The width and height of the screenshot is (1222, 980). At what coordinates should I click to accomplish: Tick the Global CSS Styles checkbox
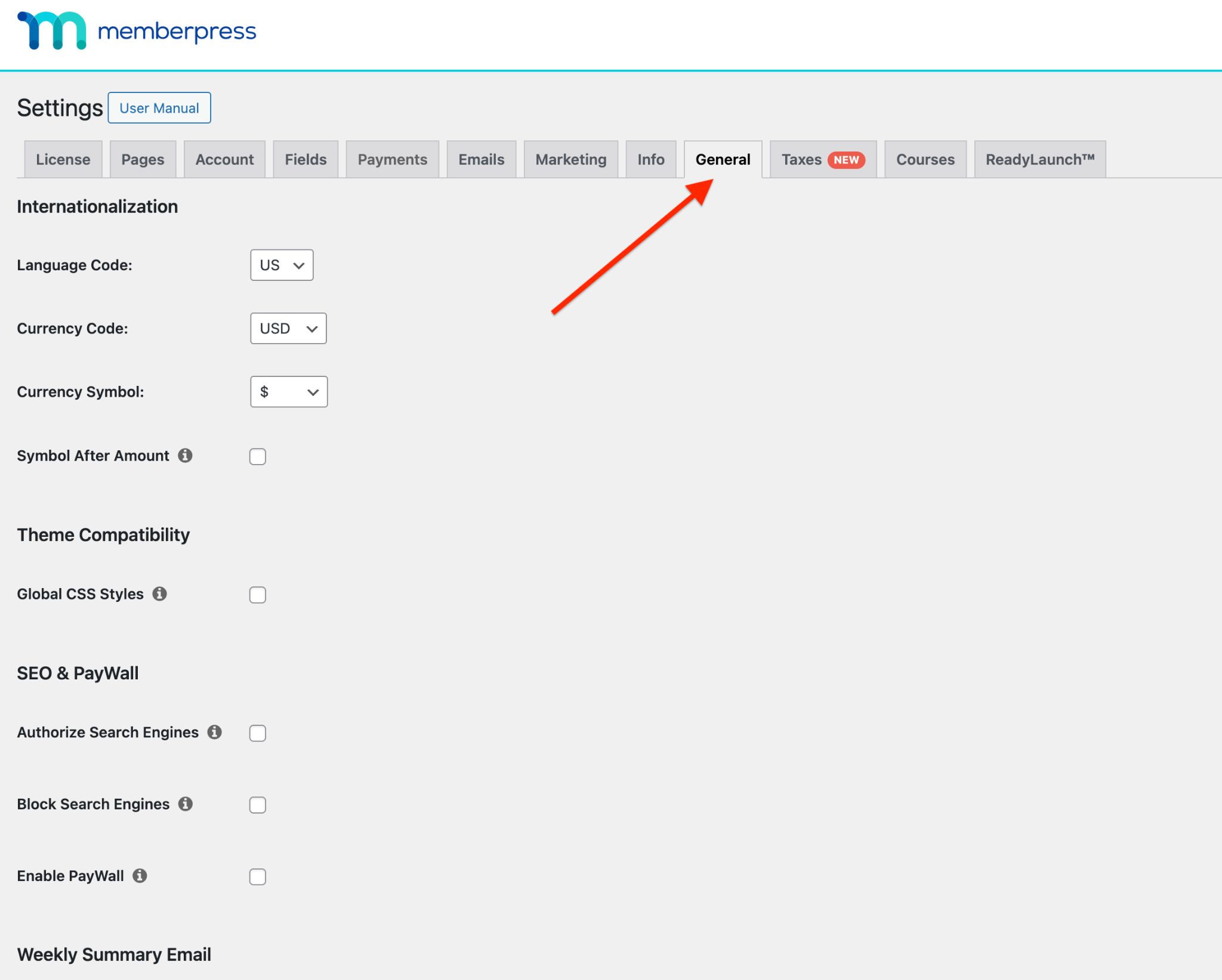258,595
